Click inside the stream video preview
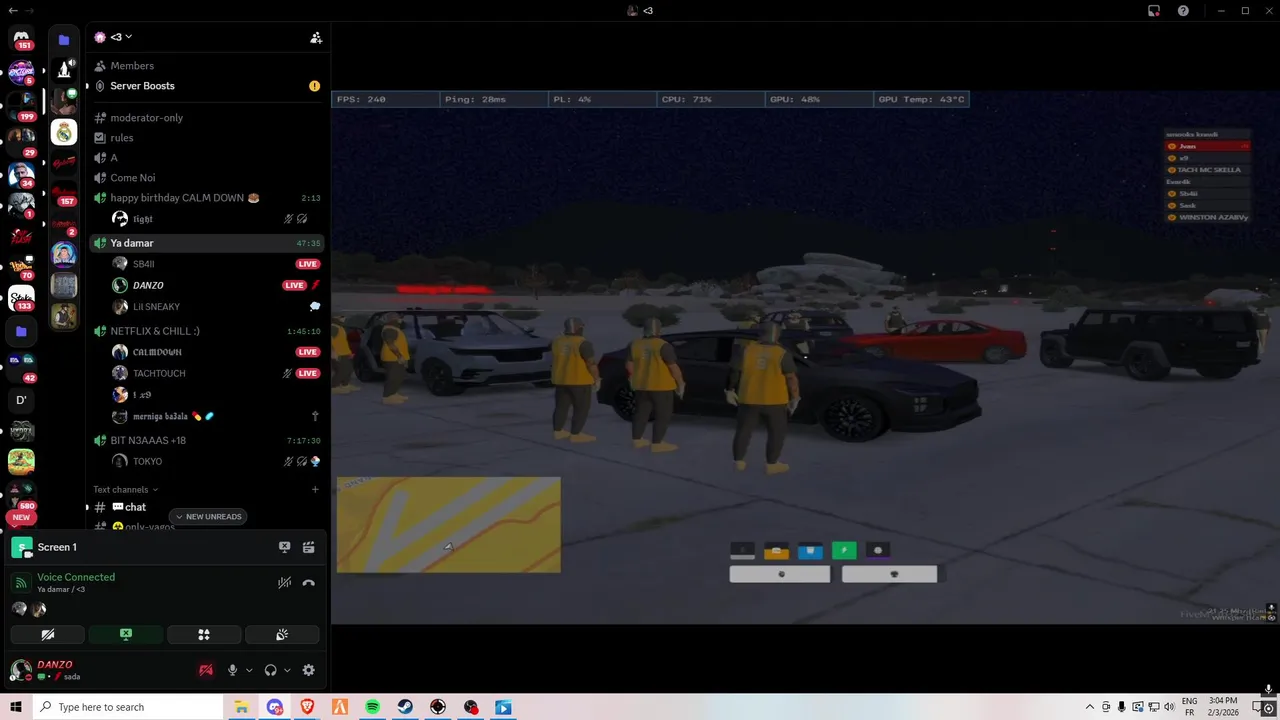Viewport: 1280px width, 720px height. click(x=805, y=357)
